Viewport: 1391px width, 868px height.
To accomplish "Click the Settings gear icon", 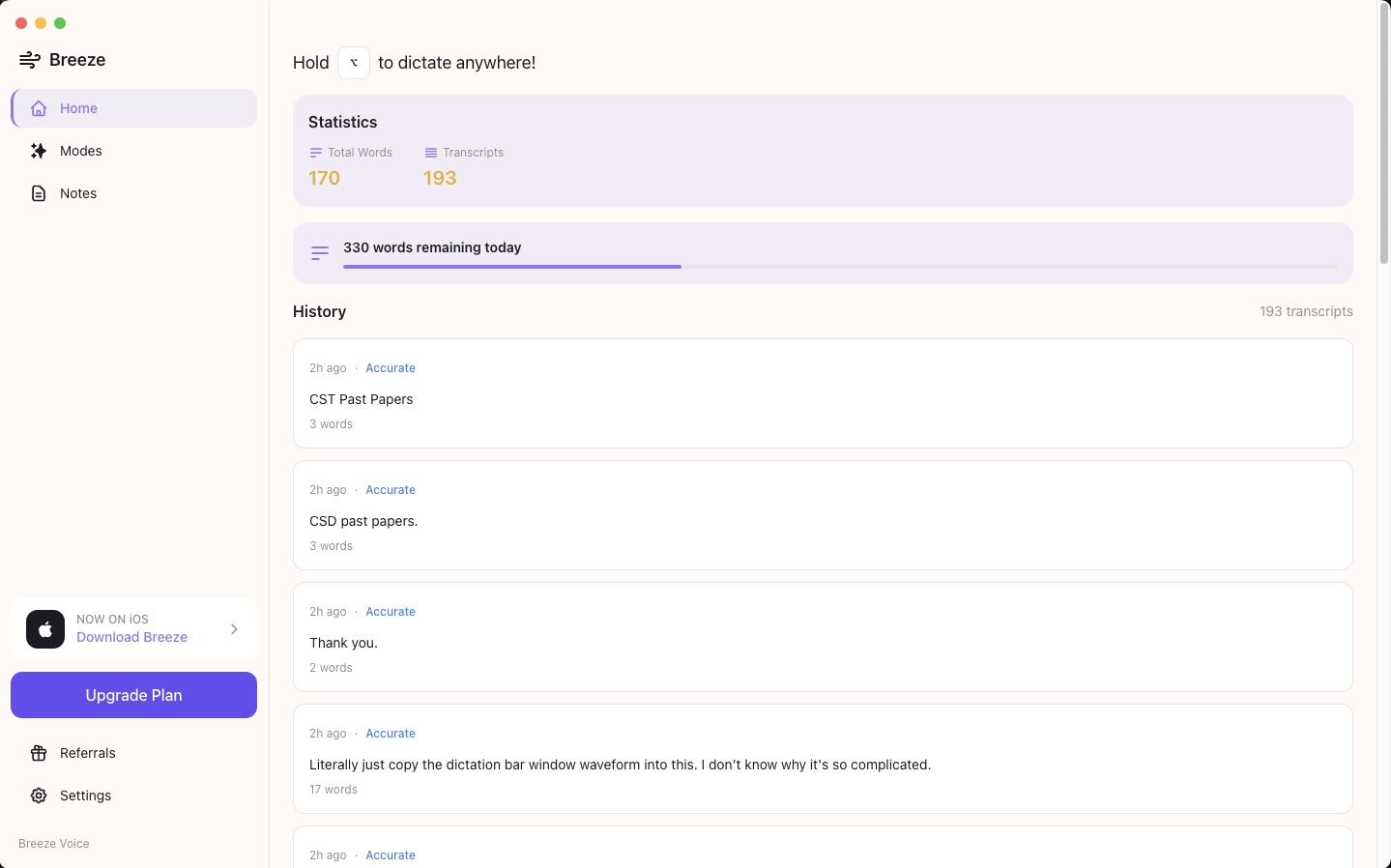I will tap(39, 796).
